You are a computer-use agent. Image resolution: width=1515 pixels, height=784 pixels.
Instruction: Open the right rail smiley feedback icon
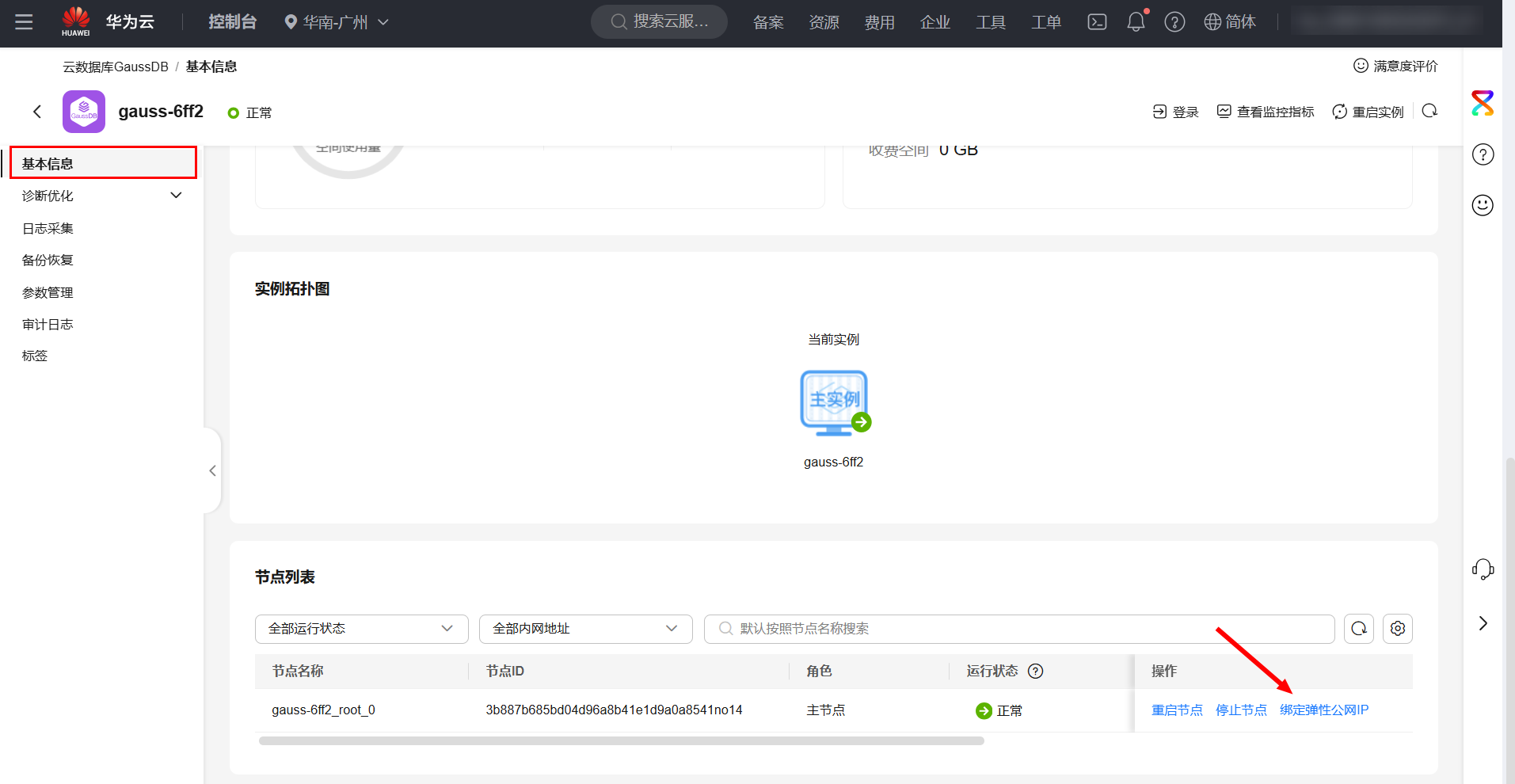pyautogui.click(x=1483, y=205)
